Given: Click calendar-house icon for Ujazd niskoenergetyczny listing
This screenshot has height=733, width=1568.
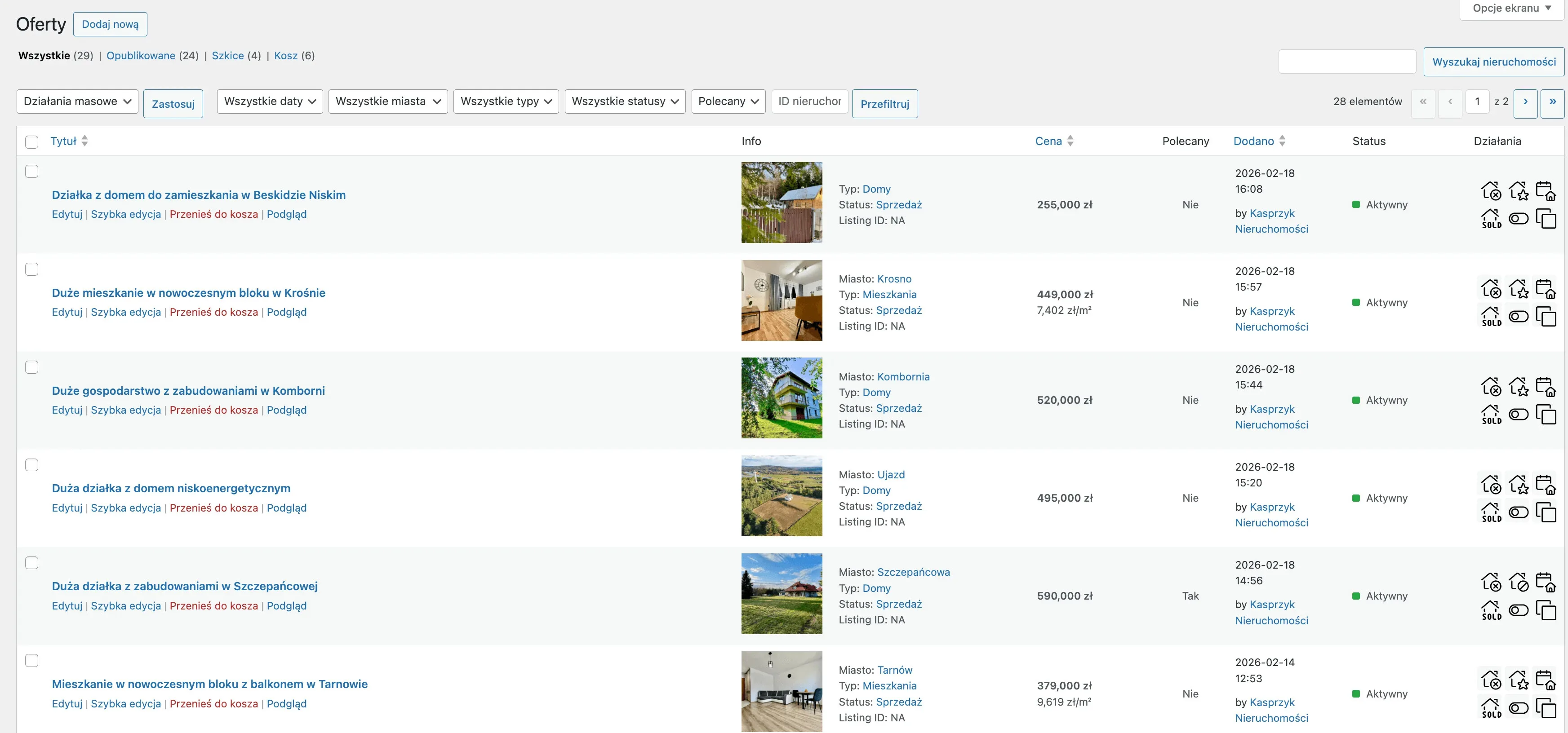Looking at the screenshot, I should pyautogui.click(x=1546, y=484).
